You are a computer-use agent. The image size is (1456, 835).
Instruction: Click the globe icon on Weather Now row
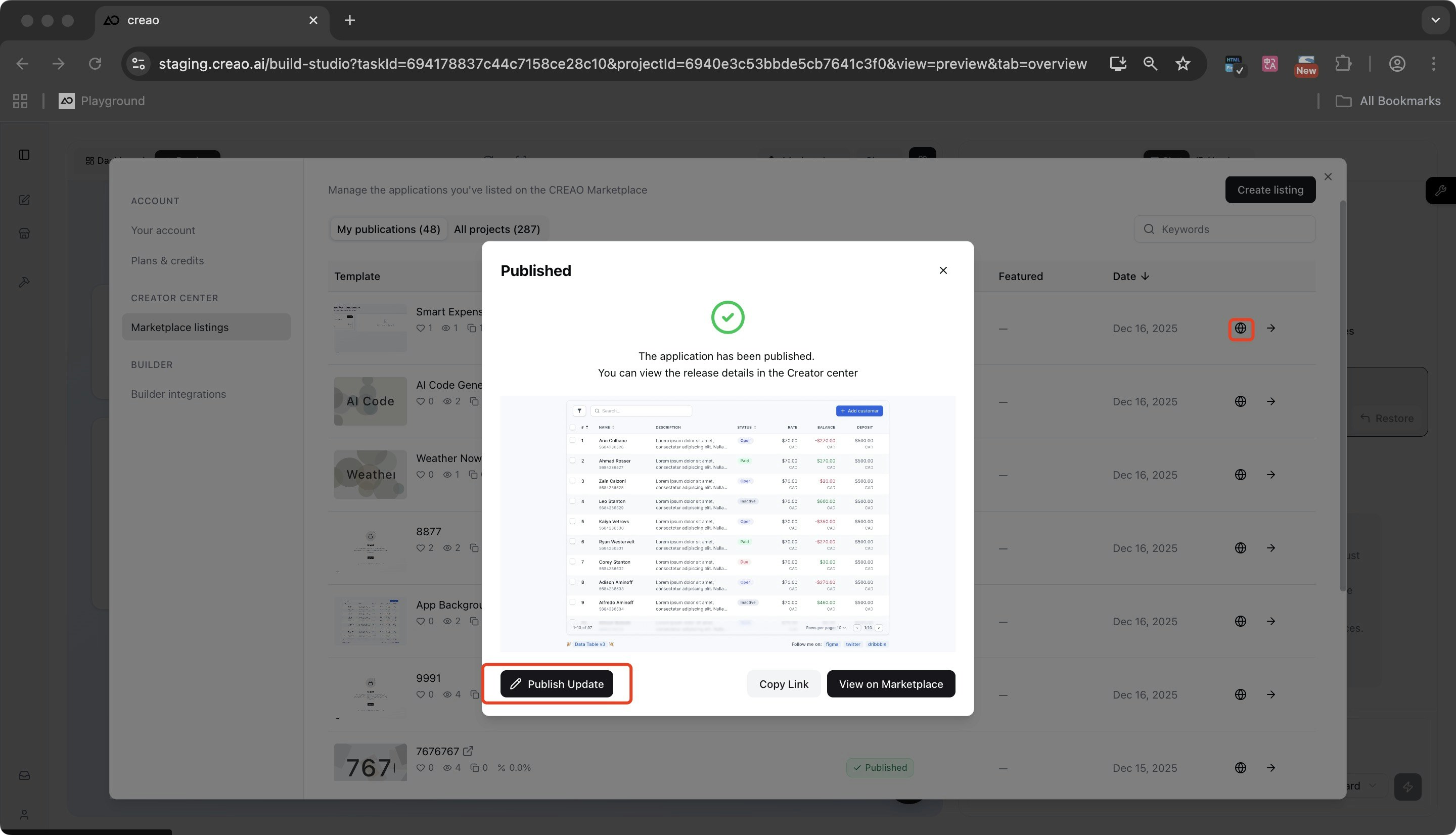1241,475
